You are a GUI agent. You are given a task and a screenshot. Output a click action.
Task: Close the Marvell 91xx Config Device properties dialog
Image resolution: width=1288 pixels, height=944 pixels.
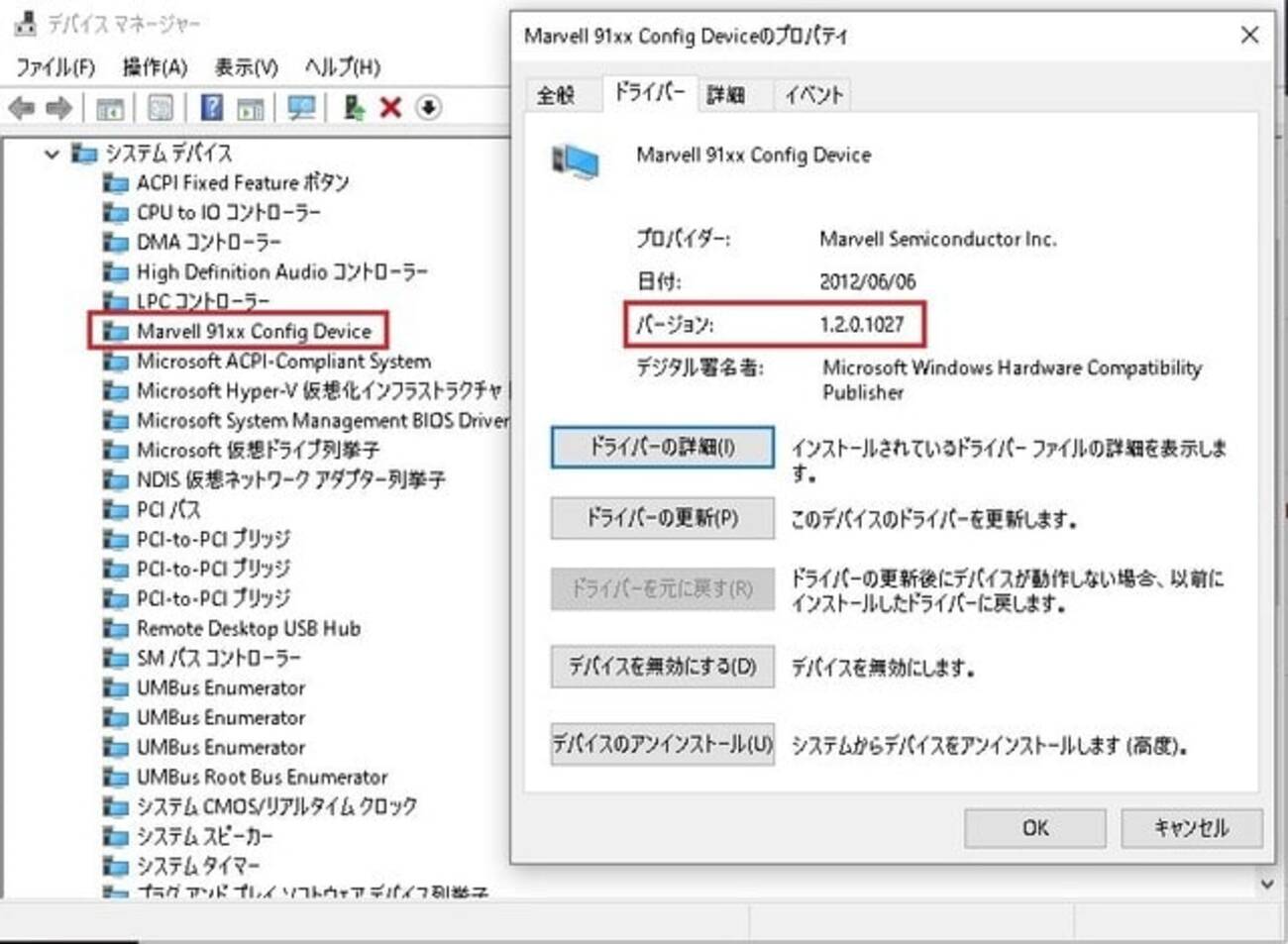(x=1250, y=36)
